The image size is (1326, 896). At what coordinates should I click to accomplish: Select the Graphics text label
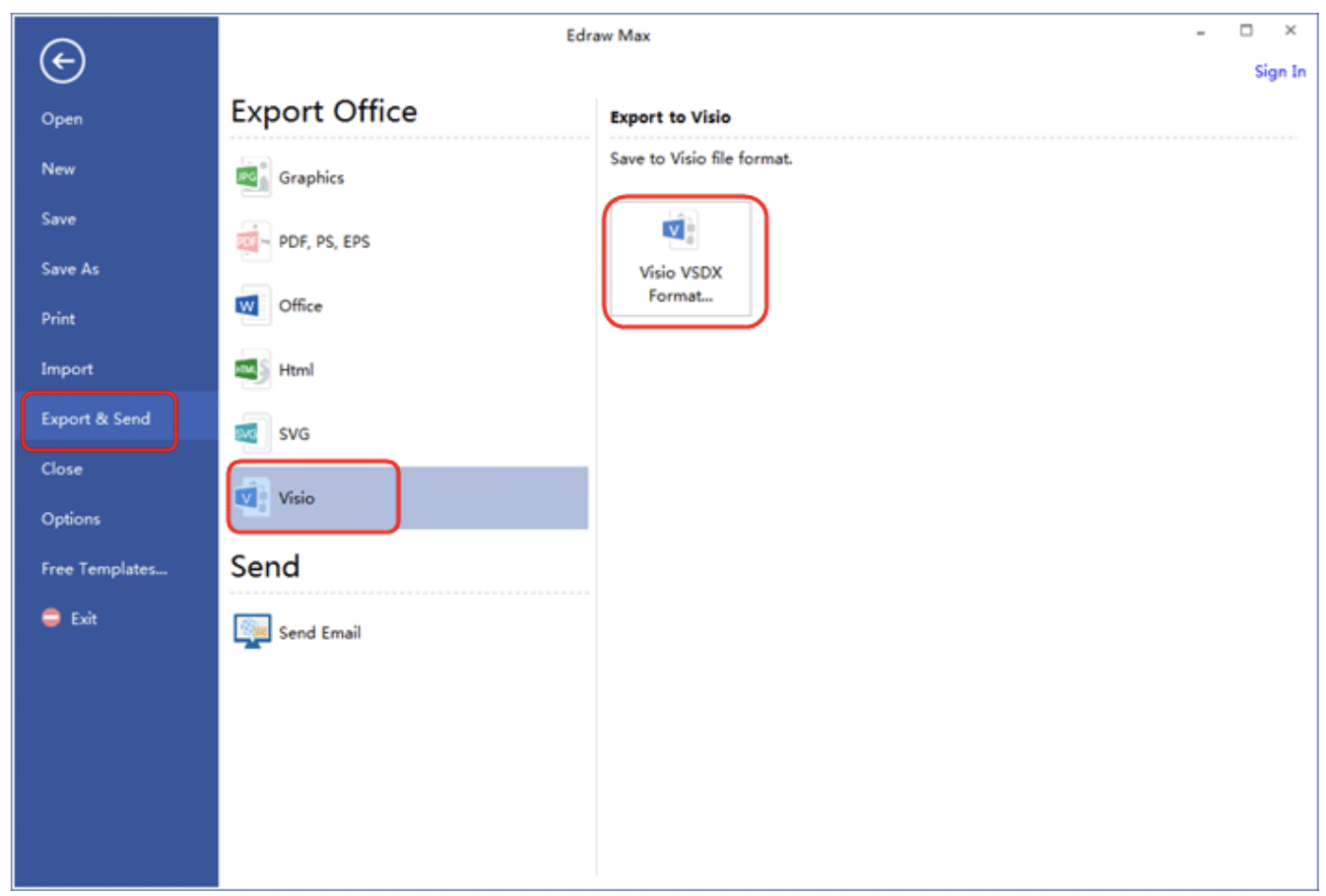(311, 178)
